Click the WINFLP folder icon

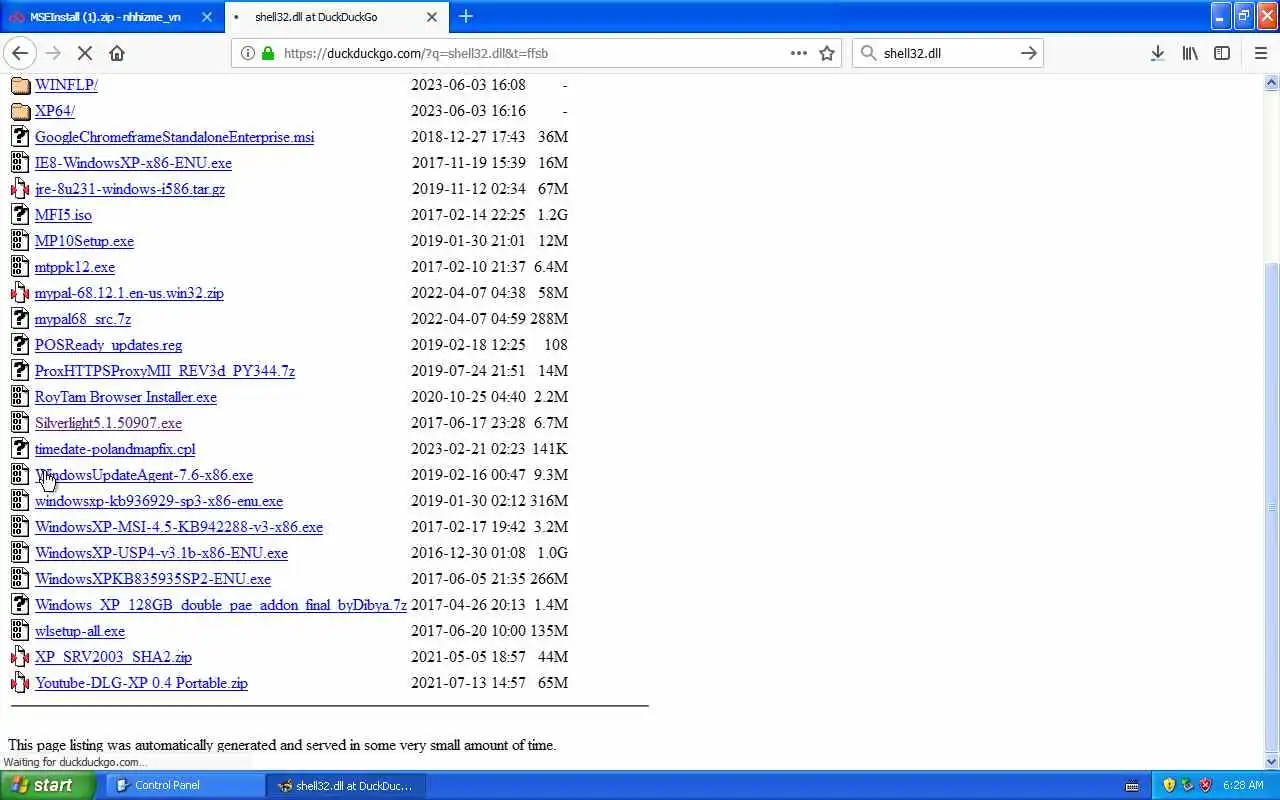[20, 85]
